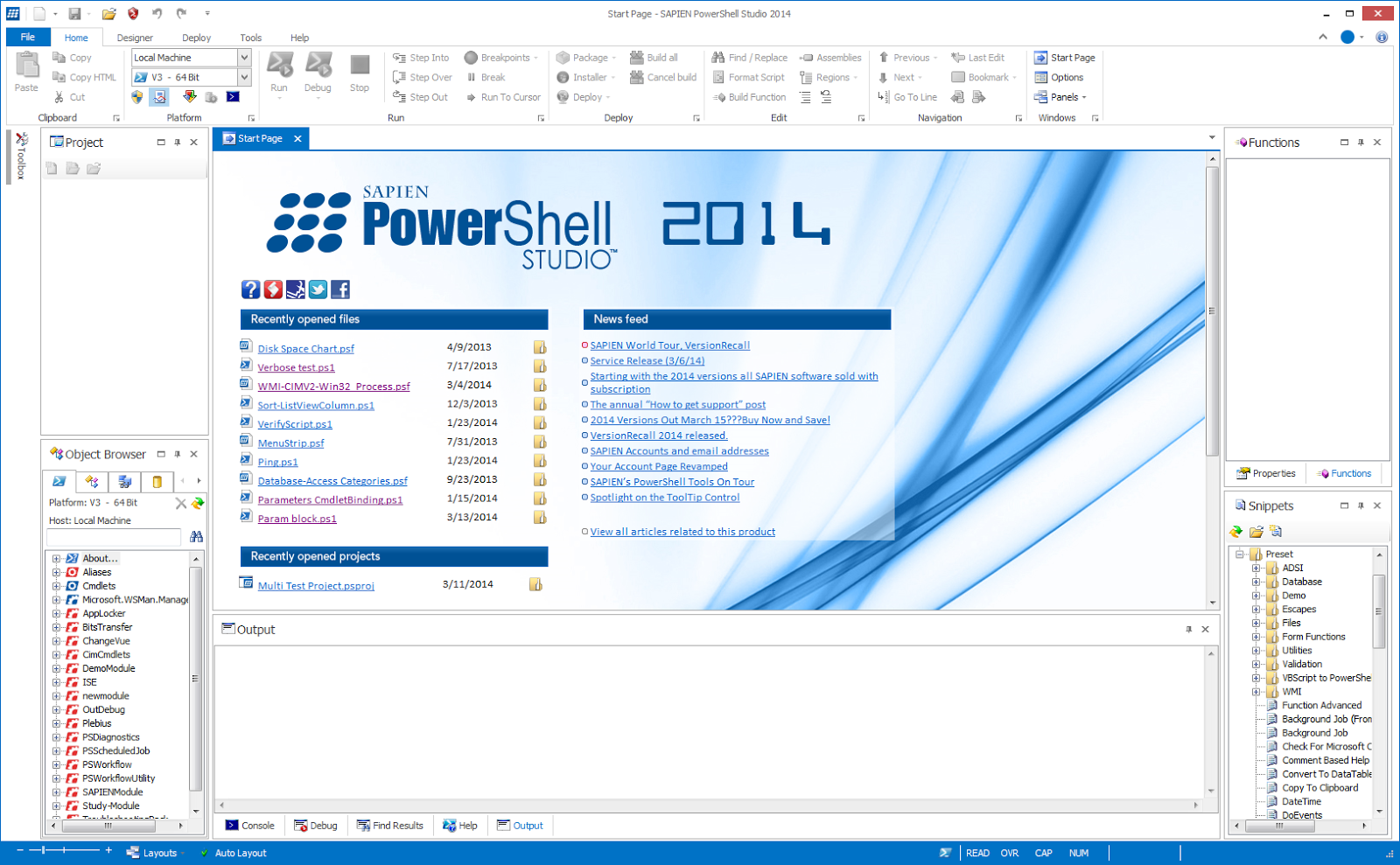Click the Debug script button
This screenshot has width=1400, height=865.
(318, 73)
